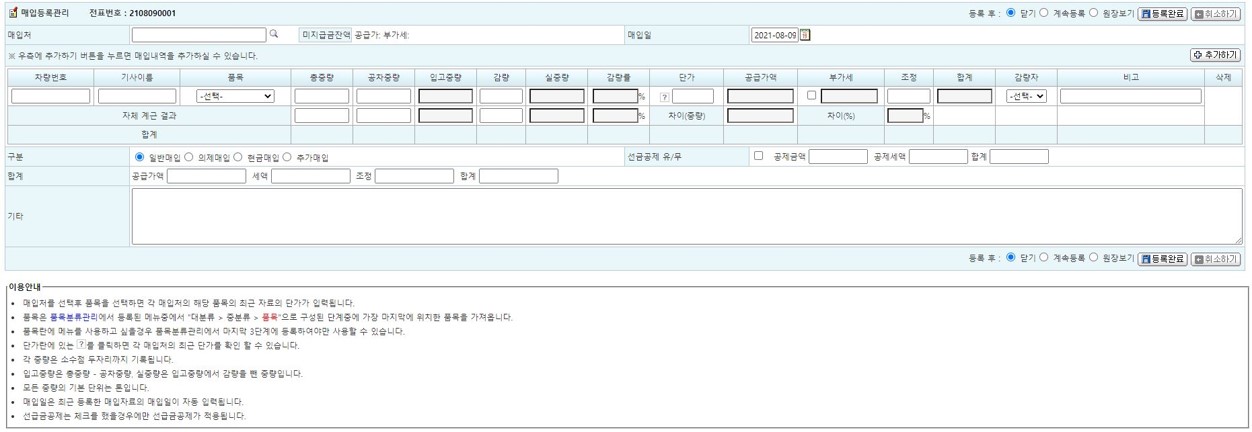
Task: Click the 공급가액 total field in 합계 row
Action: click(207, 177)
